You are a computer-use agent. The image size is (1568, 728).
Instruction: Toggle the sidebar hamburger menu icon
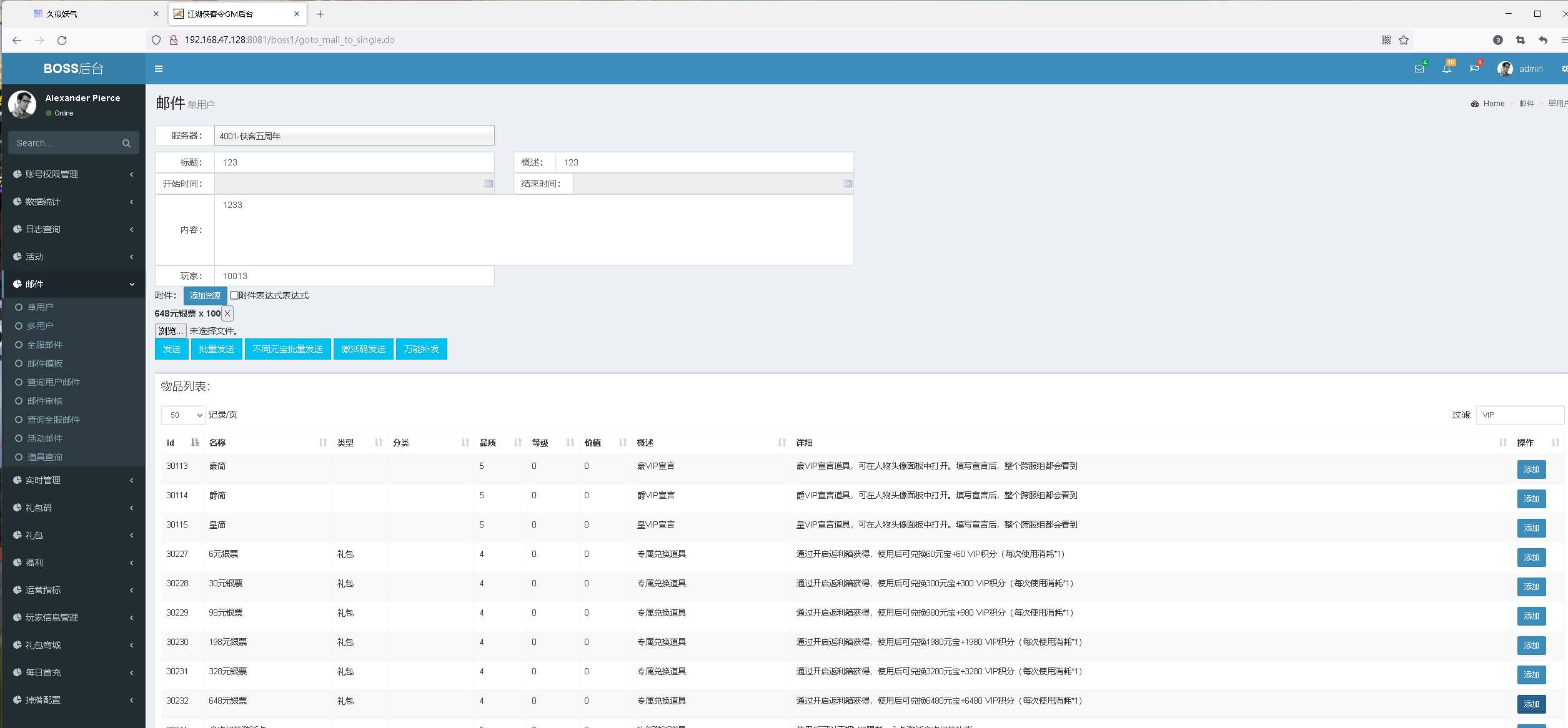coord(159,69)
